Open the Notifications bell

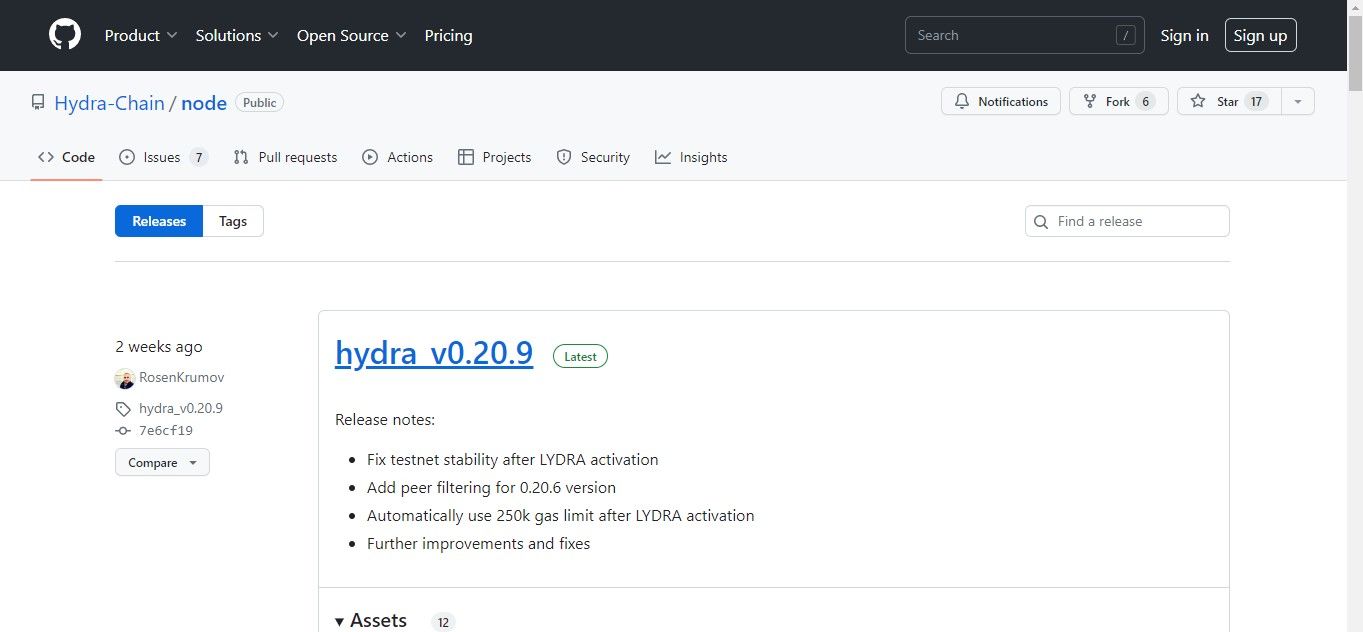point(961,101)
